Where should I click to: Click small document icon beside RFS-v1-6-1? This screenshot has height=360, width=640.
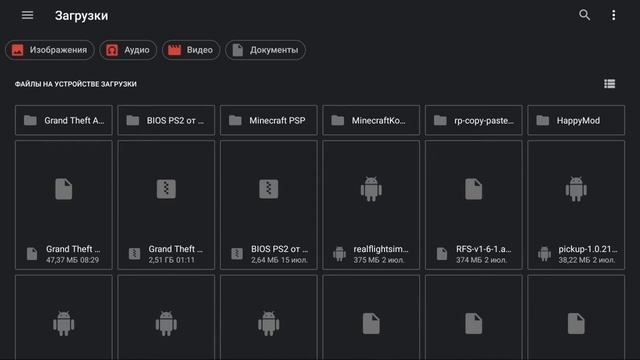point(442,254)
